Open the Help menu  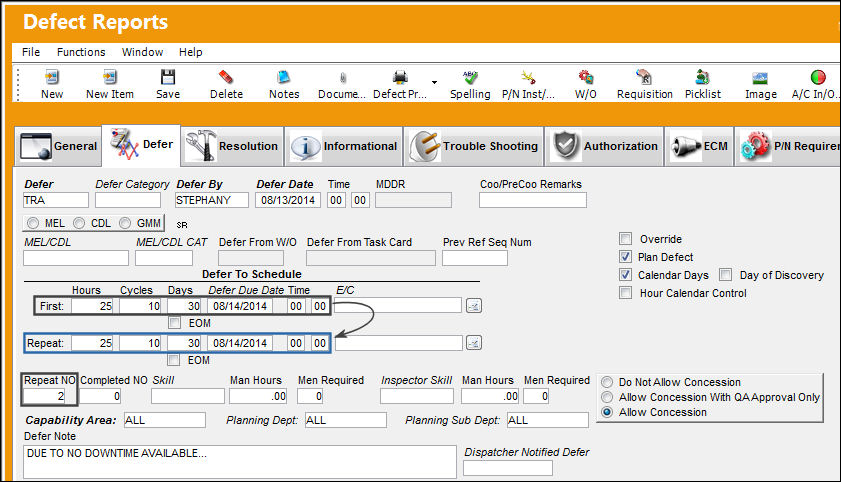coord(190,52)
